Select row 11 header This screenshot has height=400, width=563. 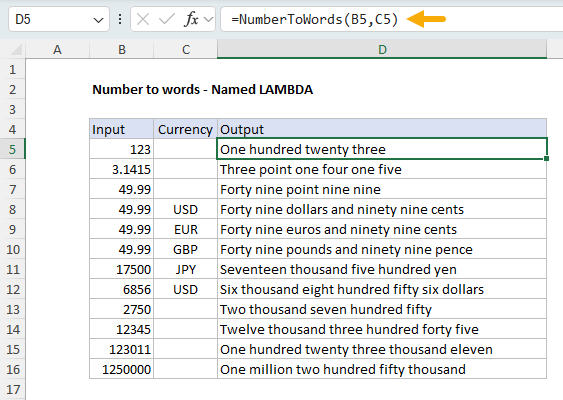13,269
